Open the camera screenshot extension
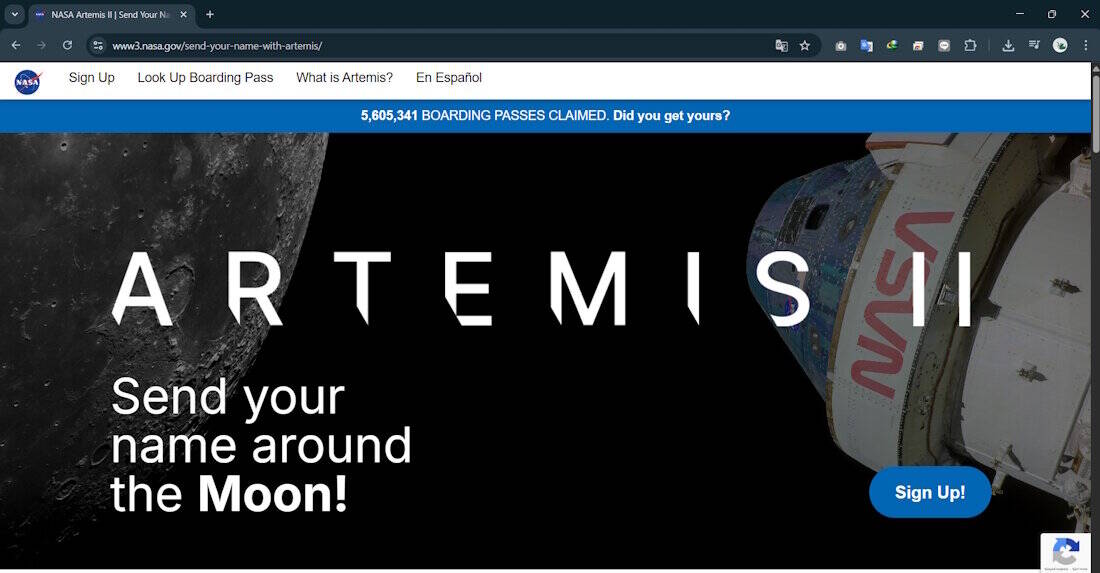This screenshot has width=1100, height=573. (840, 46)
